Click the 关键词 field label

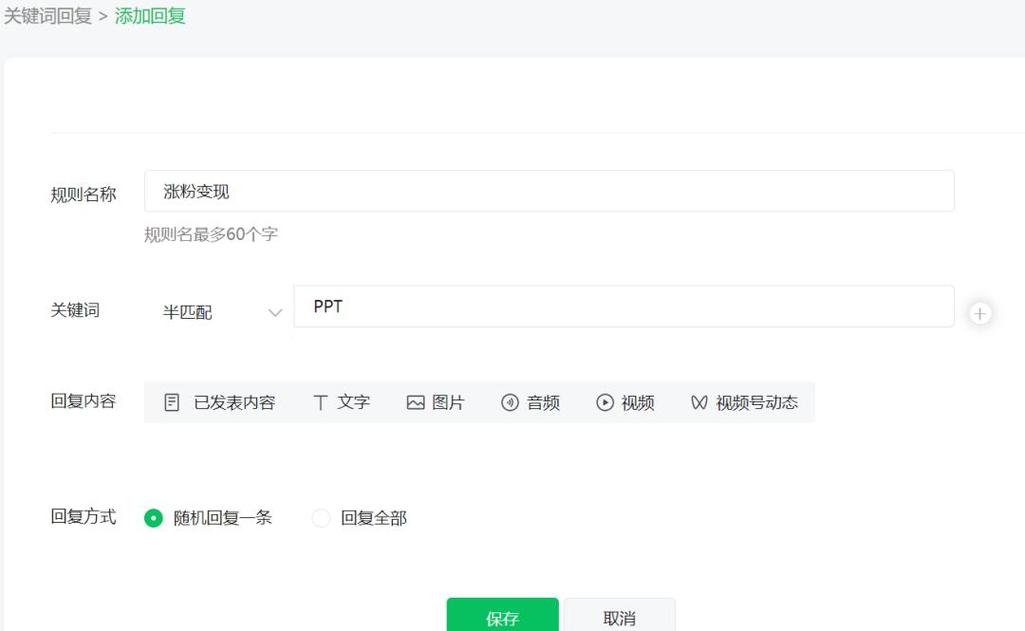pyautogui.click(x=75, y=310)
